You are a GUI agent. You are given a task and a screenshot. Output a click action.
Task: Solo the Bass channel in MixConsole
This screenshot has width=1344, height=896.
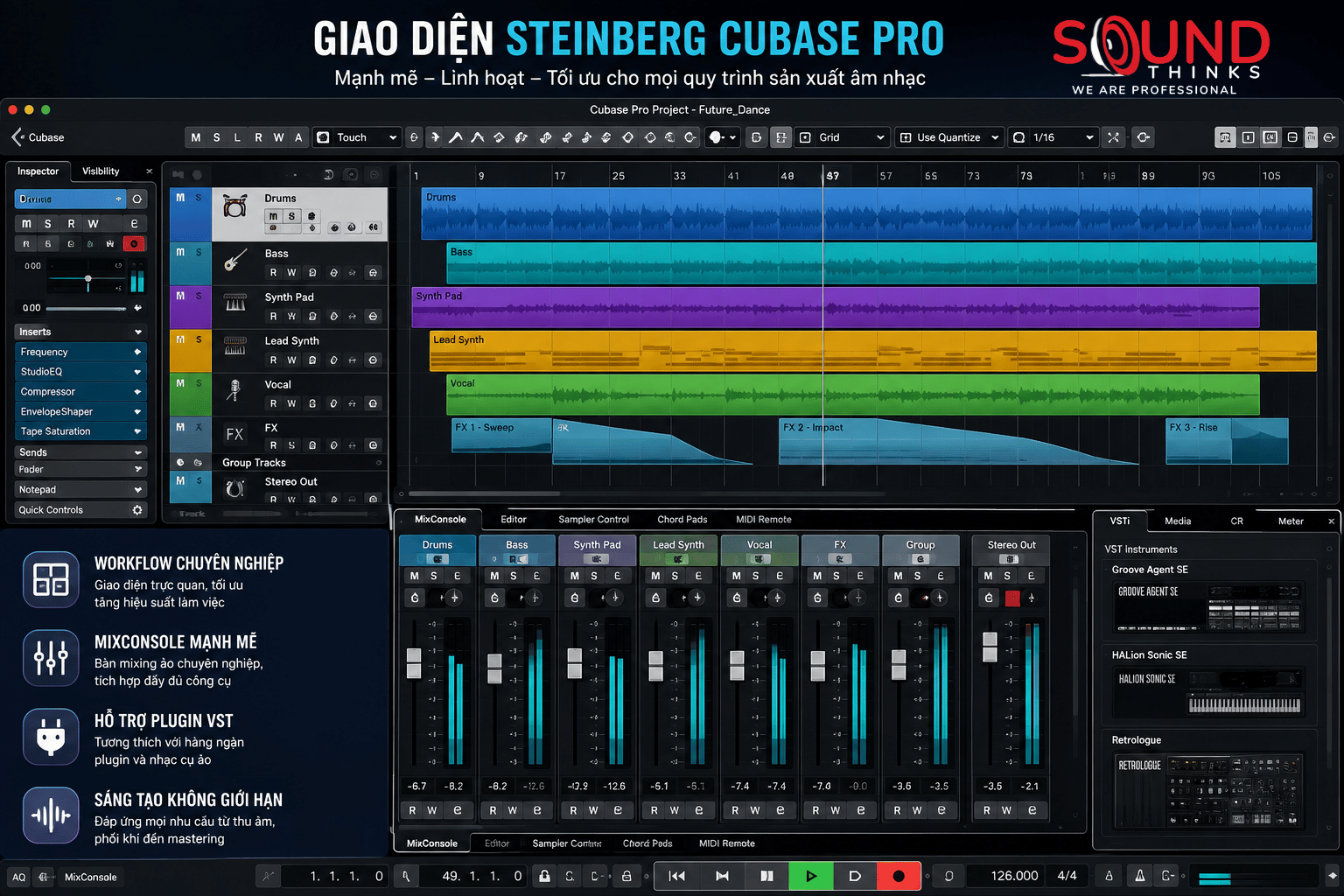tap(514, 576)
